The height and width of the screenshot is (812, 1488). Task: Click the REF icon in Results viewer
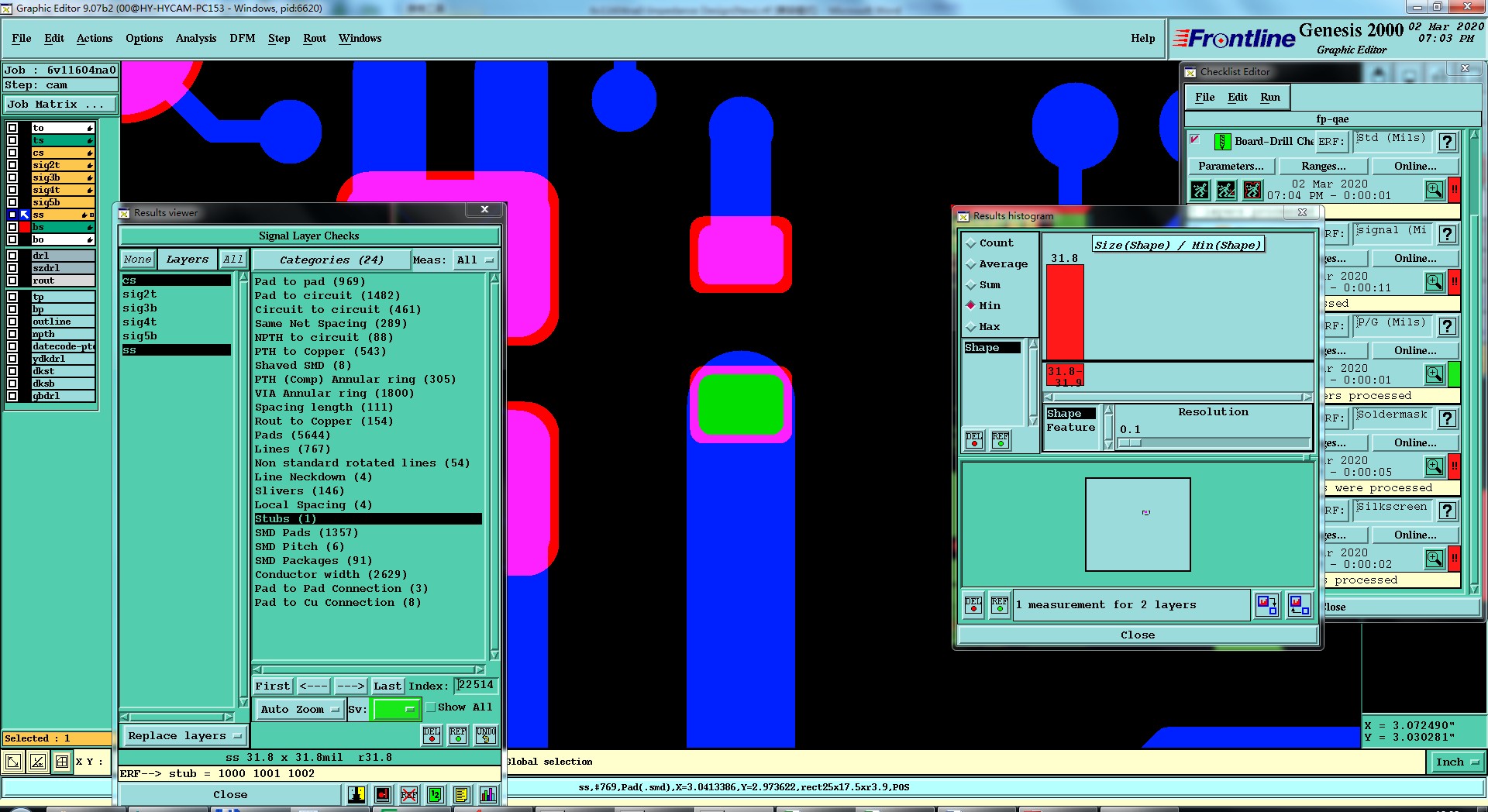(458, 735)
